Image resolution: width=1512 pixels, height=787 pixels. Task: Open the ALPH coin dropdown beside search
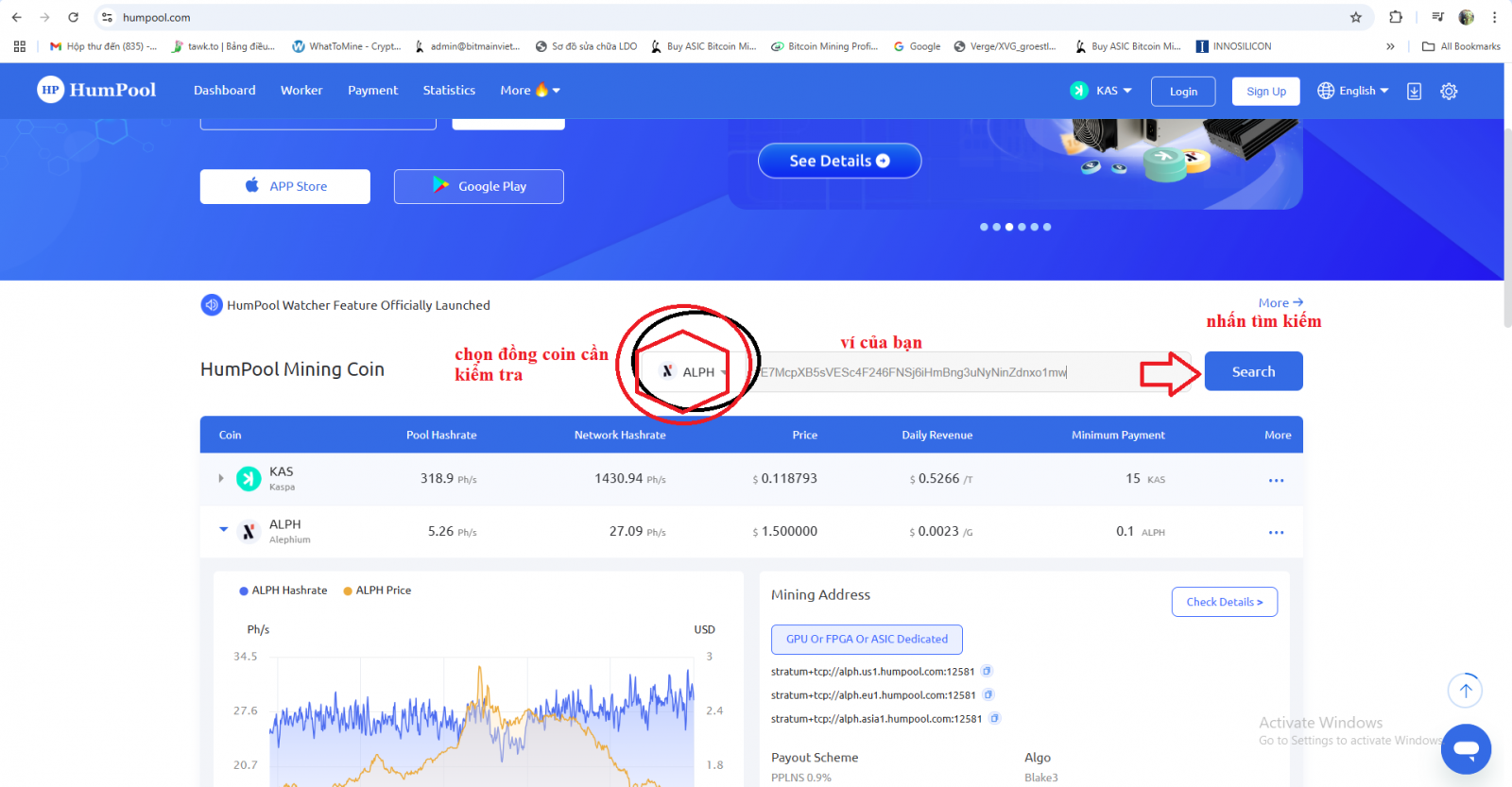pos(695,372)
